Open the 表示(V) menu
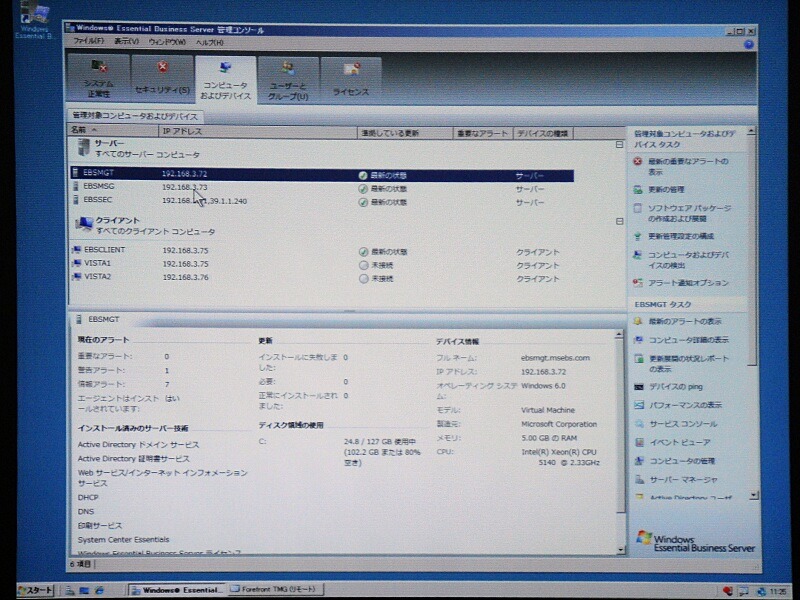This screenshot has width=800, height=600. [127, 41]
